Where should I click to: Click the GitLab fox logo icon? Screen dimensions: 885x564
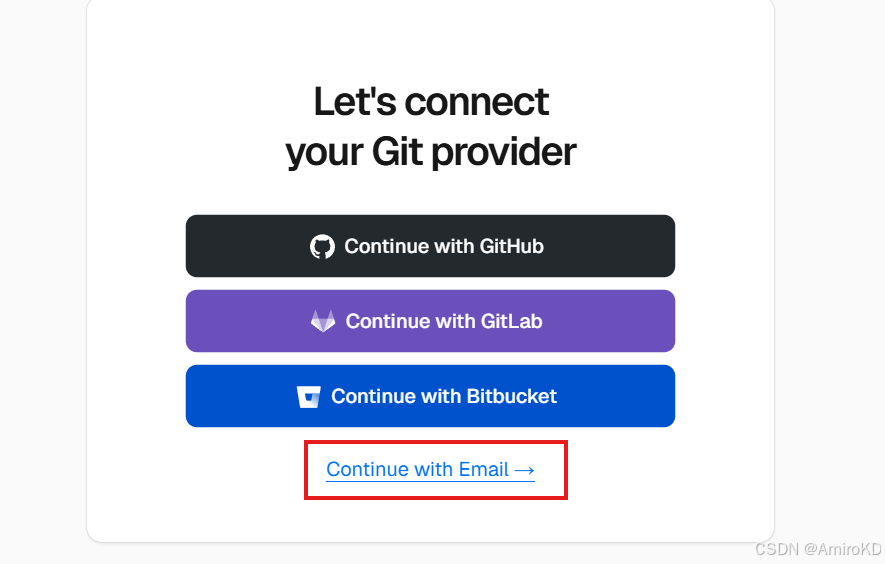[x=323, y=322]
